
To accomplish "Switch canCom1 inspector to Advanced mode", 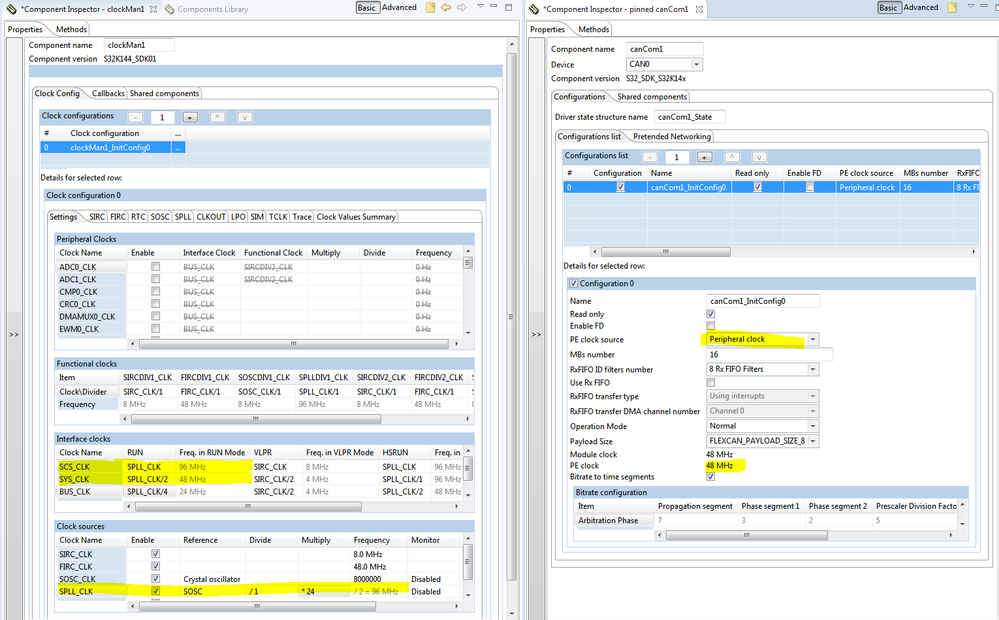I will point(921,8).
